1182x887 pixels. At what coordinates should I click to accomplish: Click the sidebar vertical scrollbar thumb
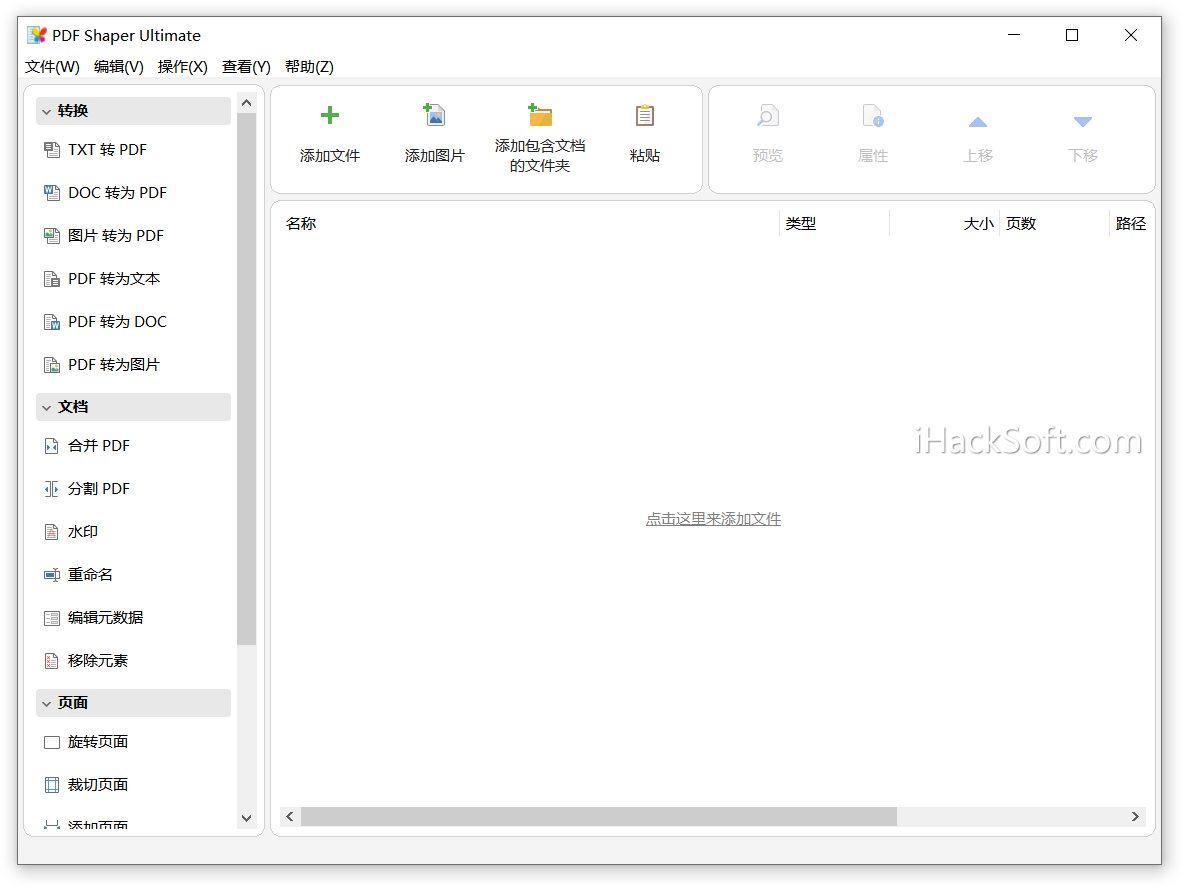coord(247,378)
